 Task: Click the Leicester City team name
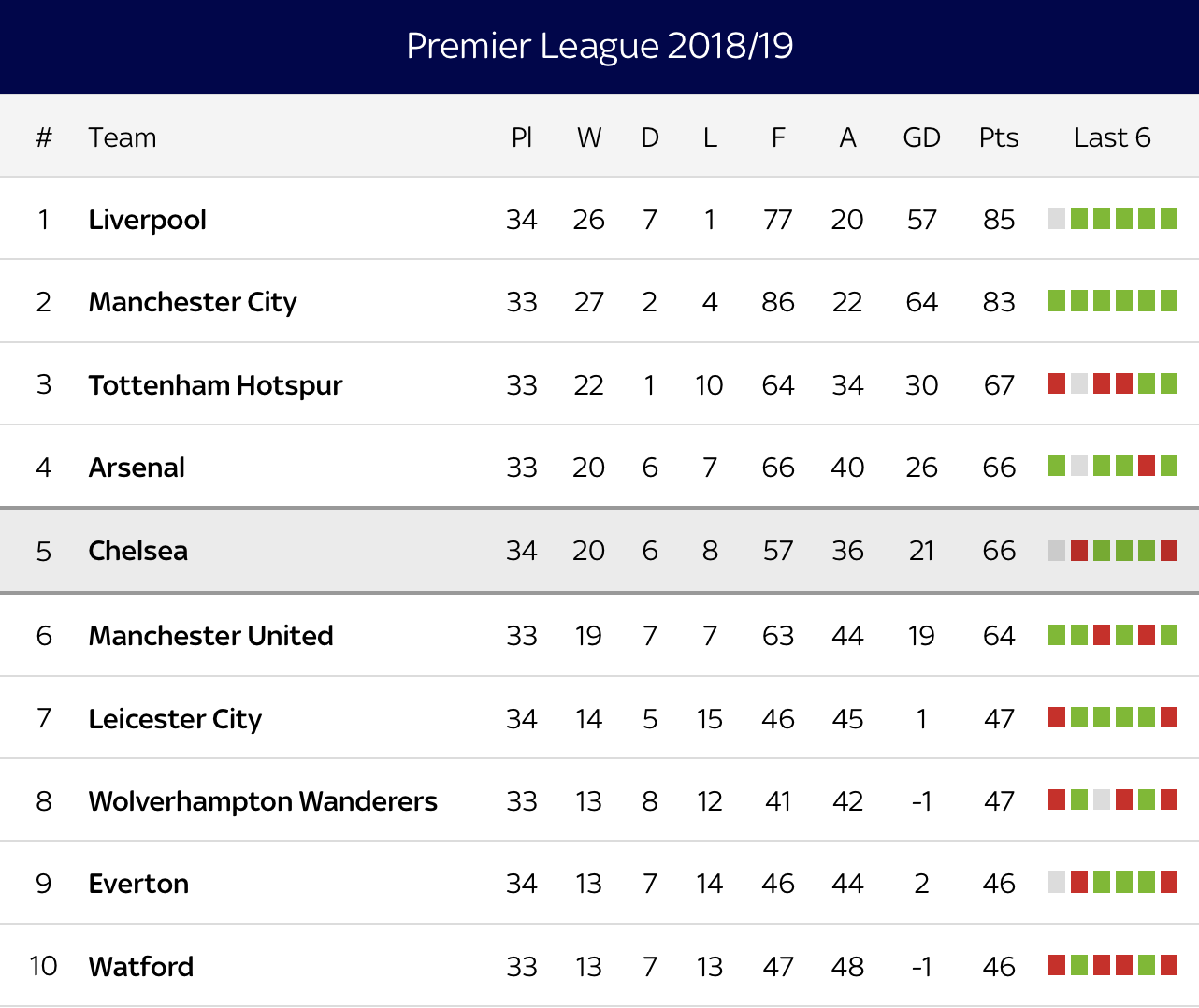[175, 718]
